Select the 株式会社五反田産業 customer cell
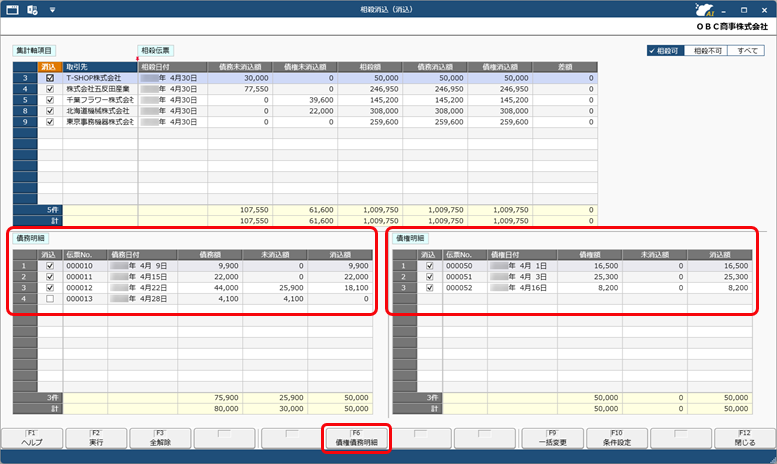This screenshot has height=464, width=777. pos(100,89)
